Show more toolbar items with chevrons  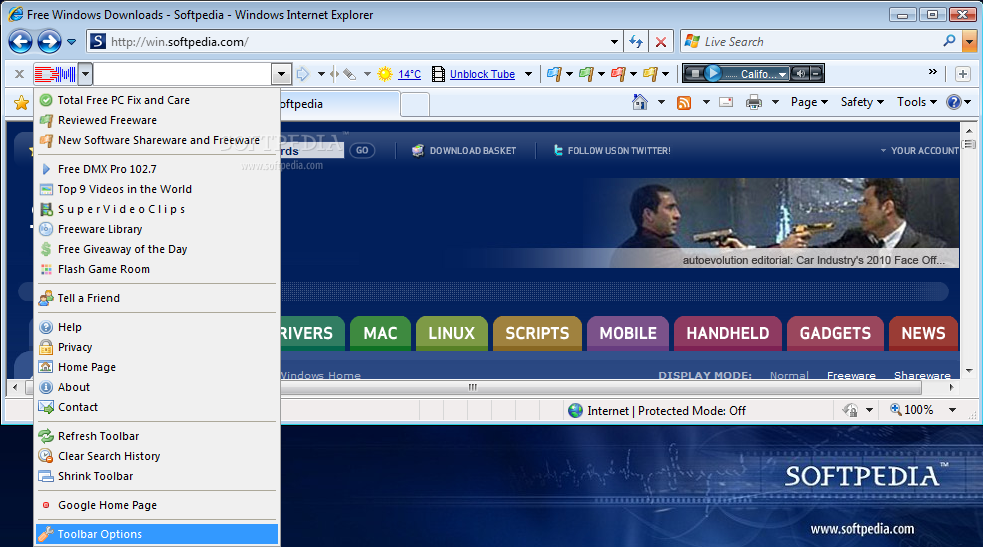[933, 72]
